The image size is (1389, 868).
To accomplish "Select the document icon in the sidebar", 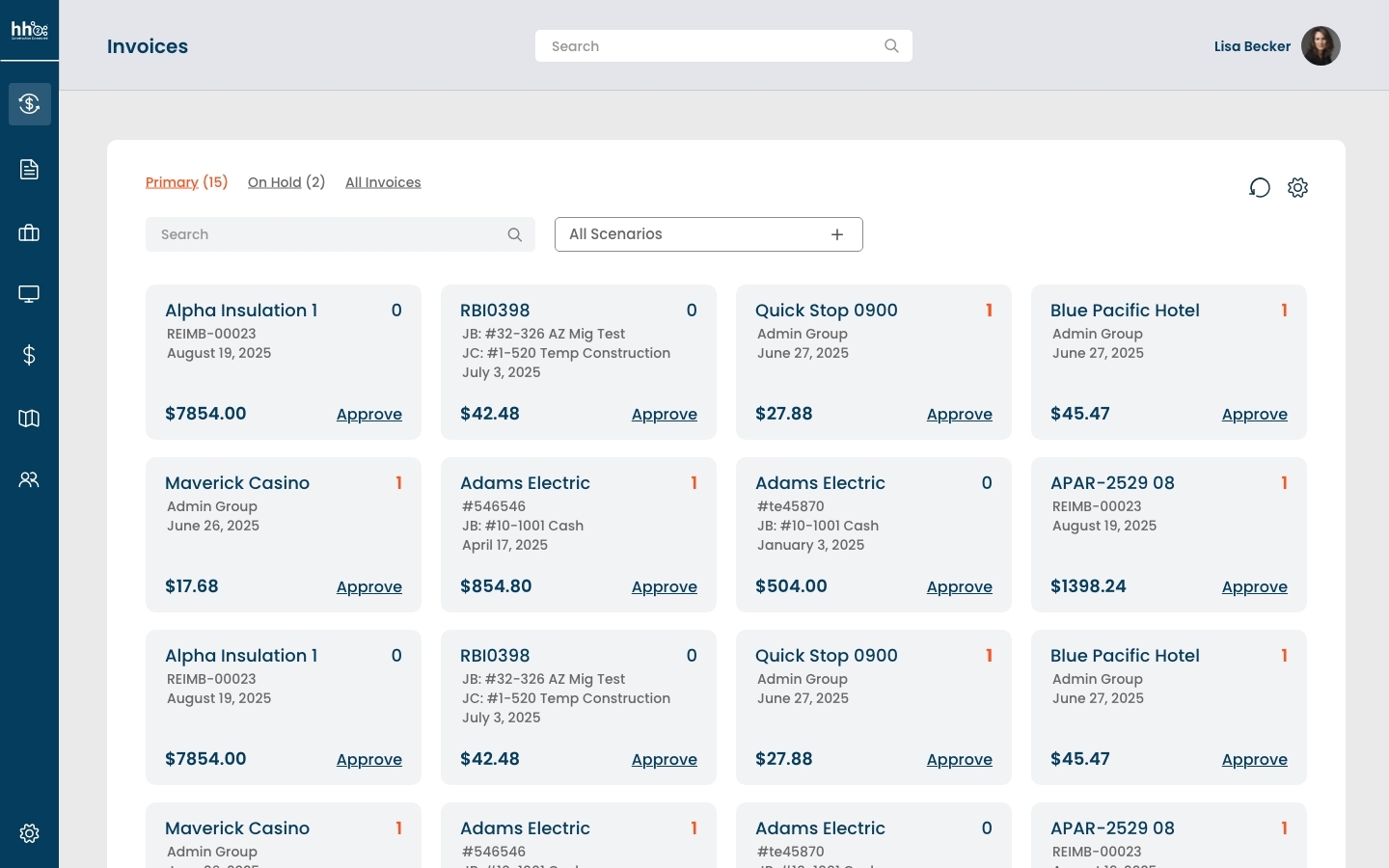I will point(29,169).
